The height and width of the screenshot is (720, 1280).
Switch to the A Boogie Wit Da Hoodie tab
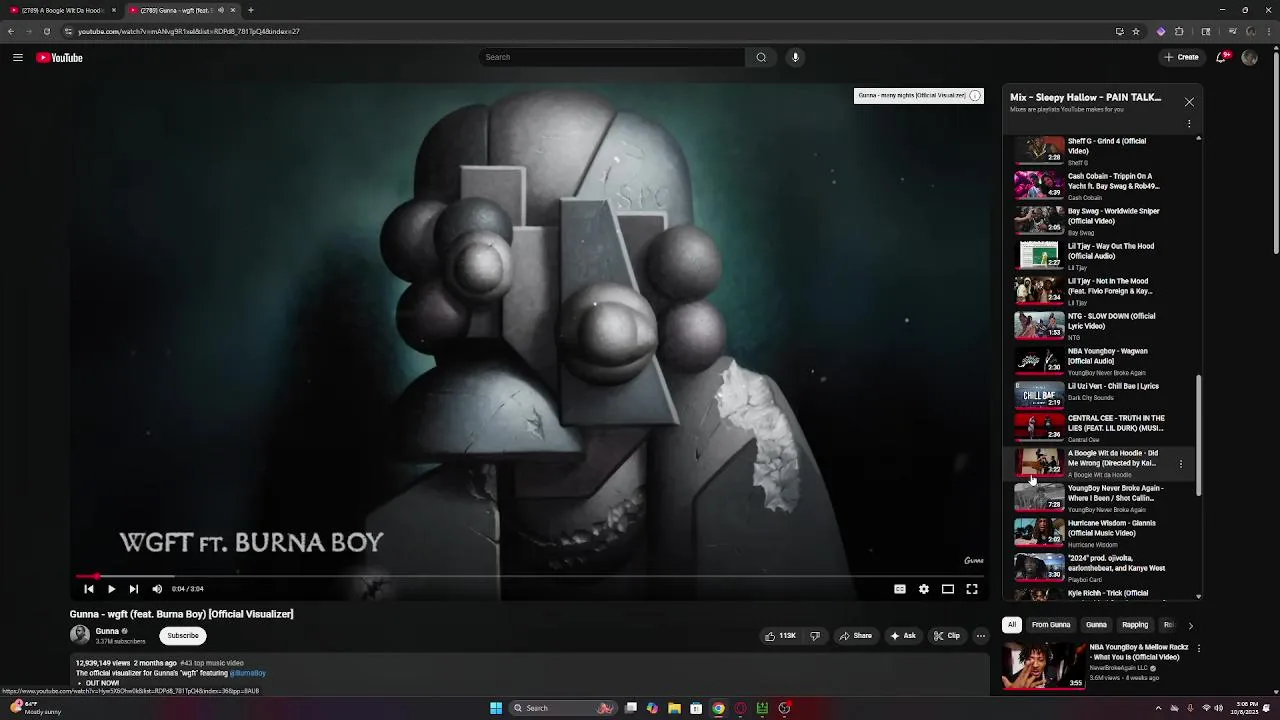click(63, 10)
